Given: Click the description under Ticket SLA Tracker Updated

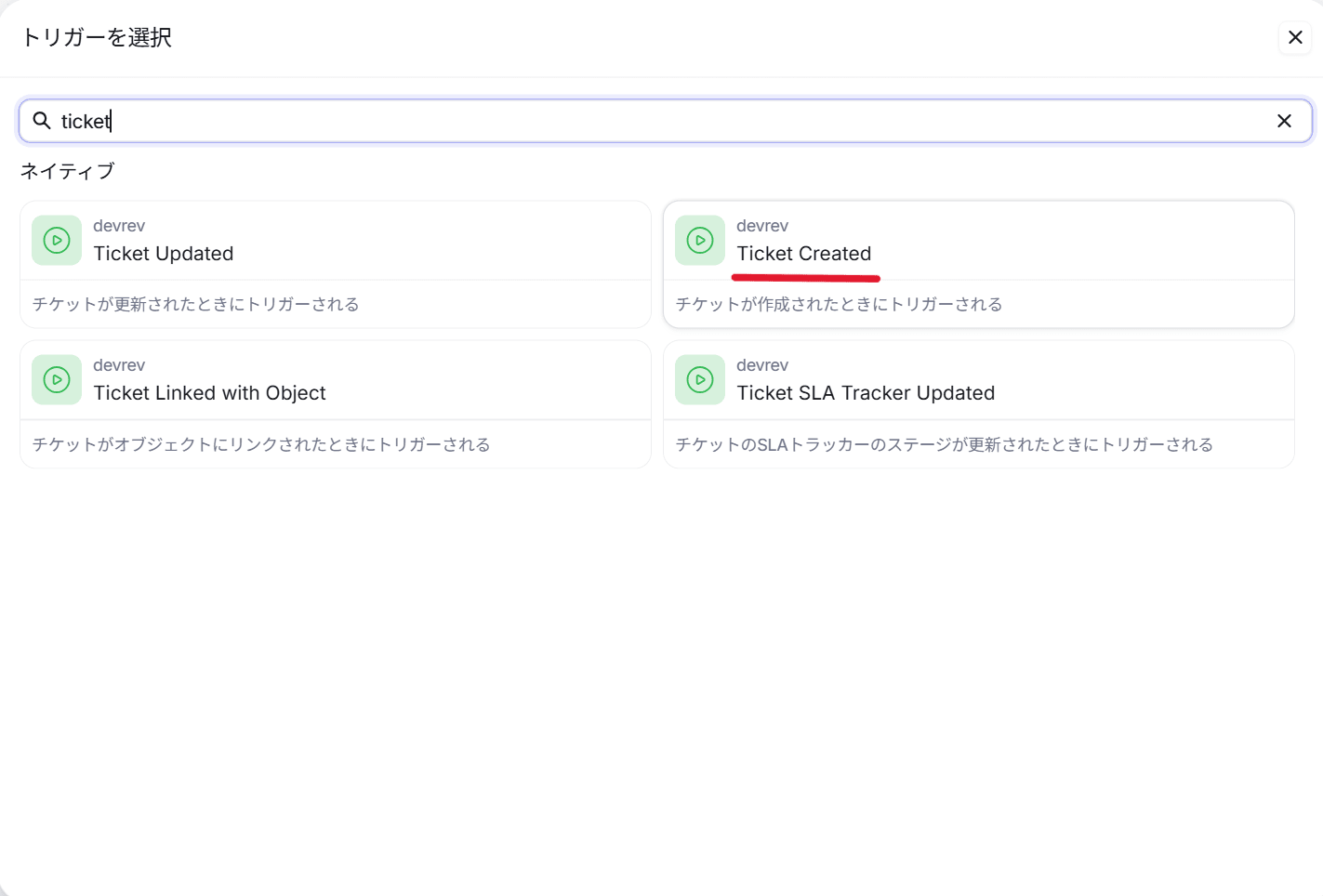Looking at the screenshot, I should (x=944, y=444).
